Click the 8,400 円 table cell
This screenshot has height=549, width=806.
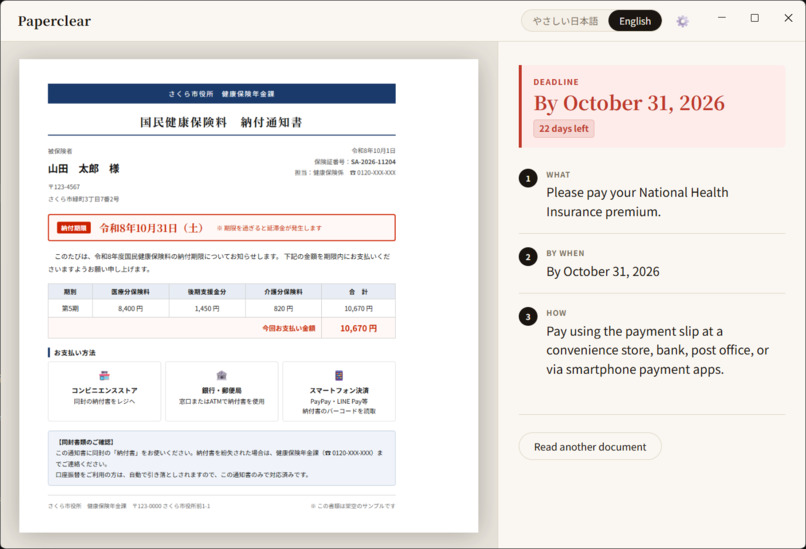[x=131, y=308]
